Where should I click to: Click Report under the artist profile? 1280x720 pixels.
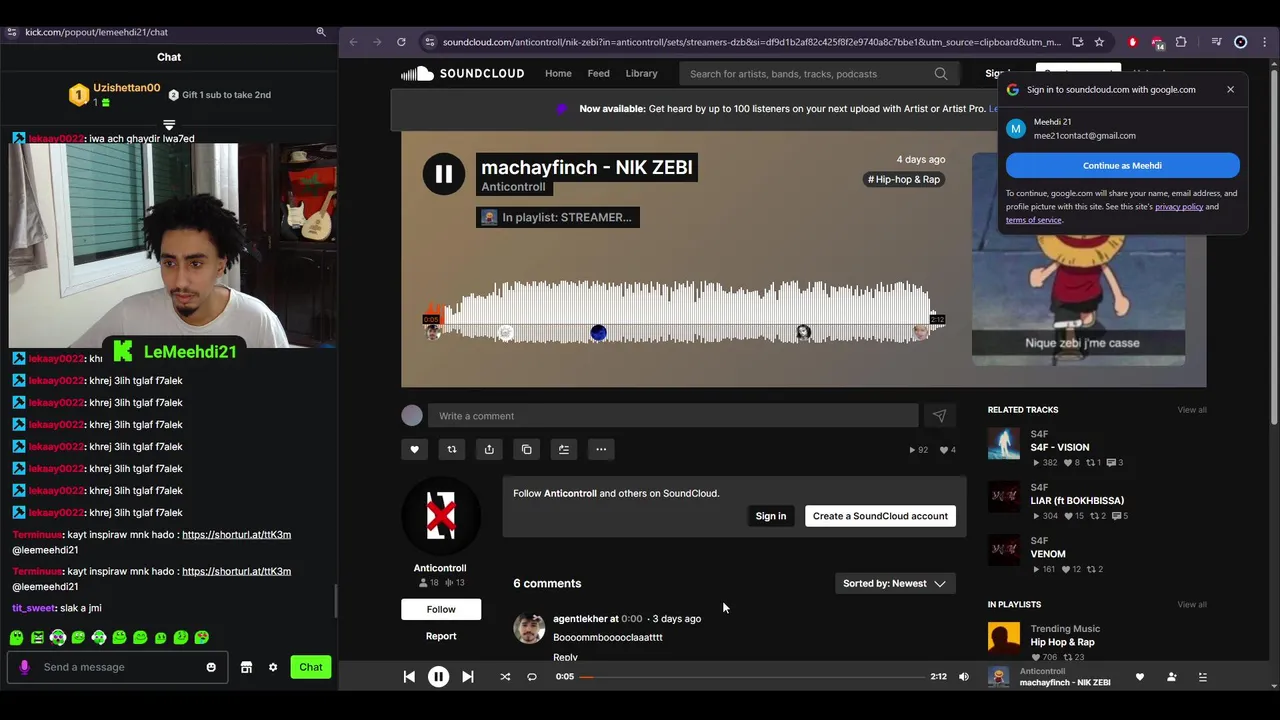[441, 636]
